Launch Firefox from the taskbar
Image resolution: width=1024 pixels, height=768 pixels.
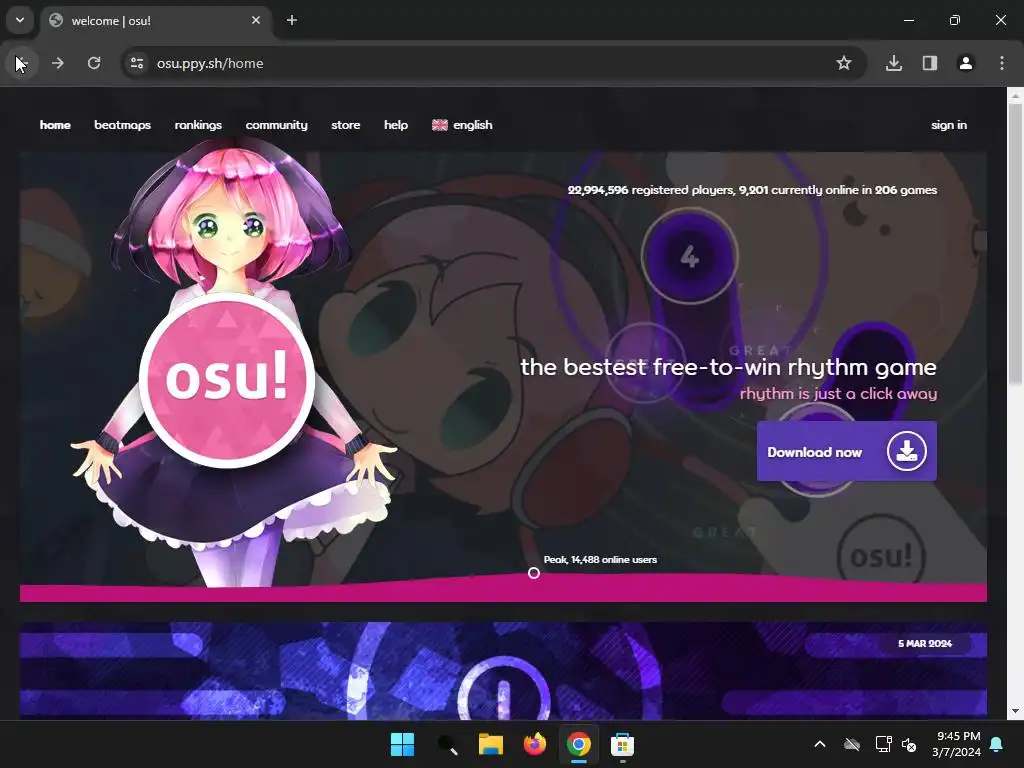tap(534, 744)
